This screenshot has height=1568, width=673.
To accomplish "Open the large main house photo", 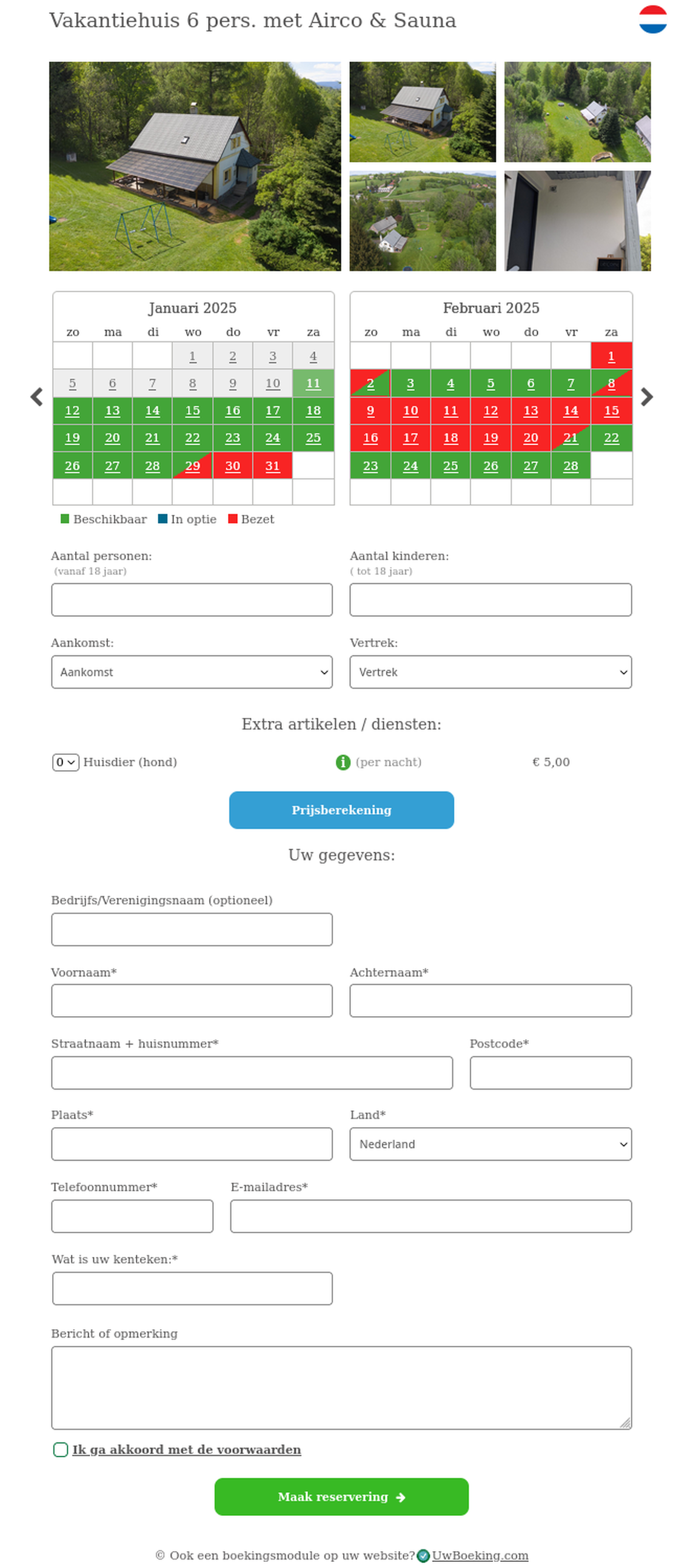I will coord(195,166).
